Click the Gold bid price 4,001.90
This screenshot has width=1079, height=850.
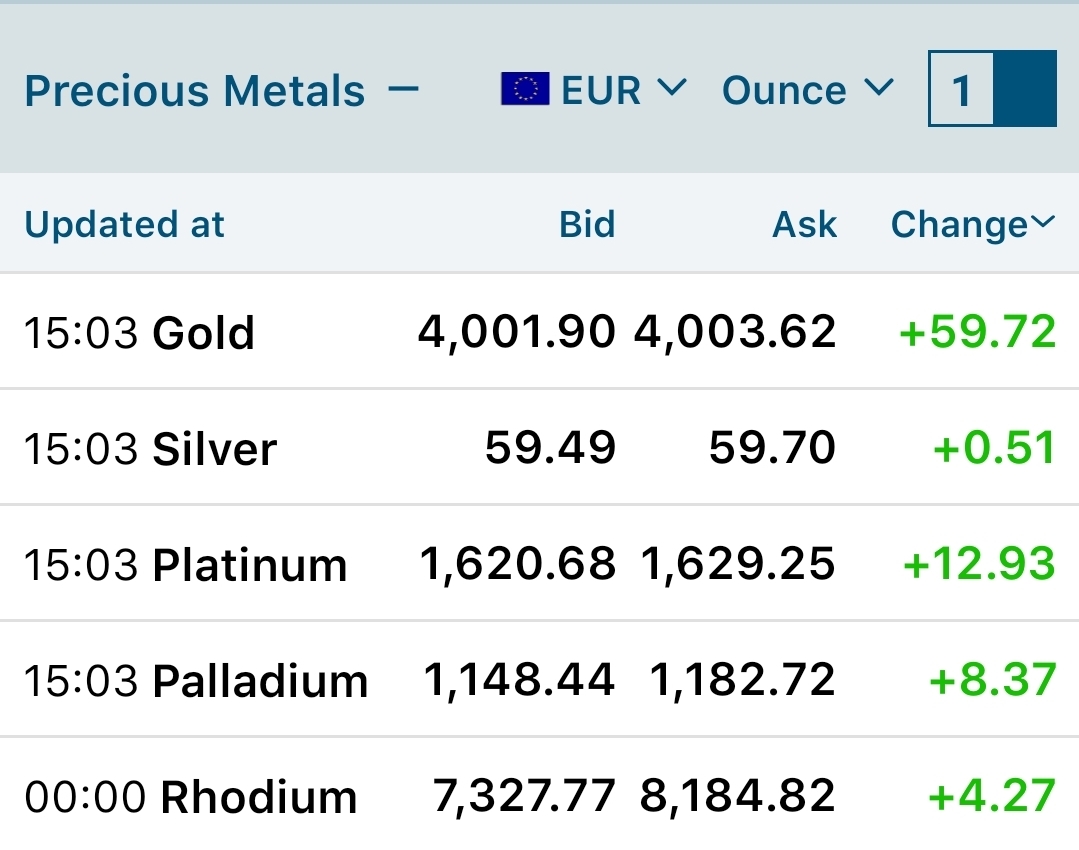pos(517,332)
